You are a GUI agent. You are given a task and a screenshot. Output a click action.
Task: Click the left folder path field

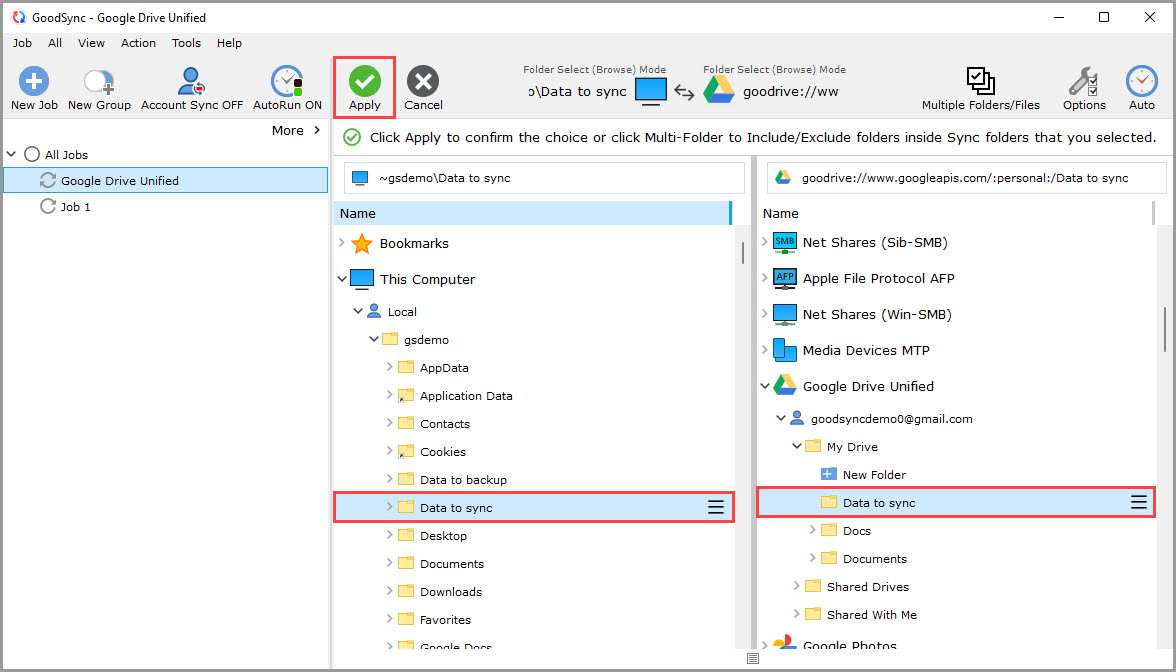tap(544, 178)
